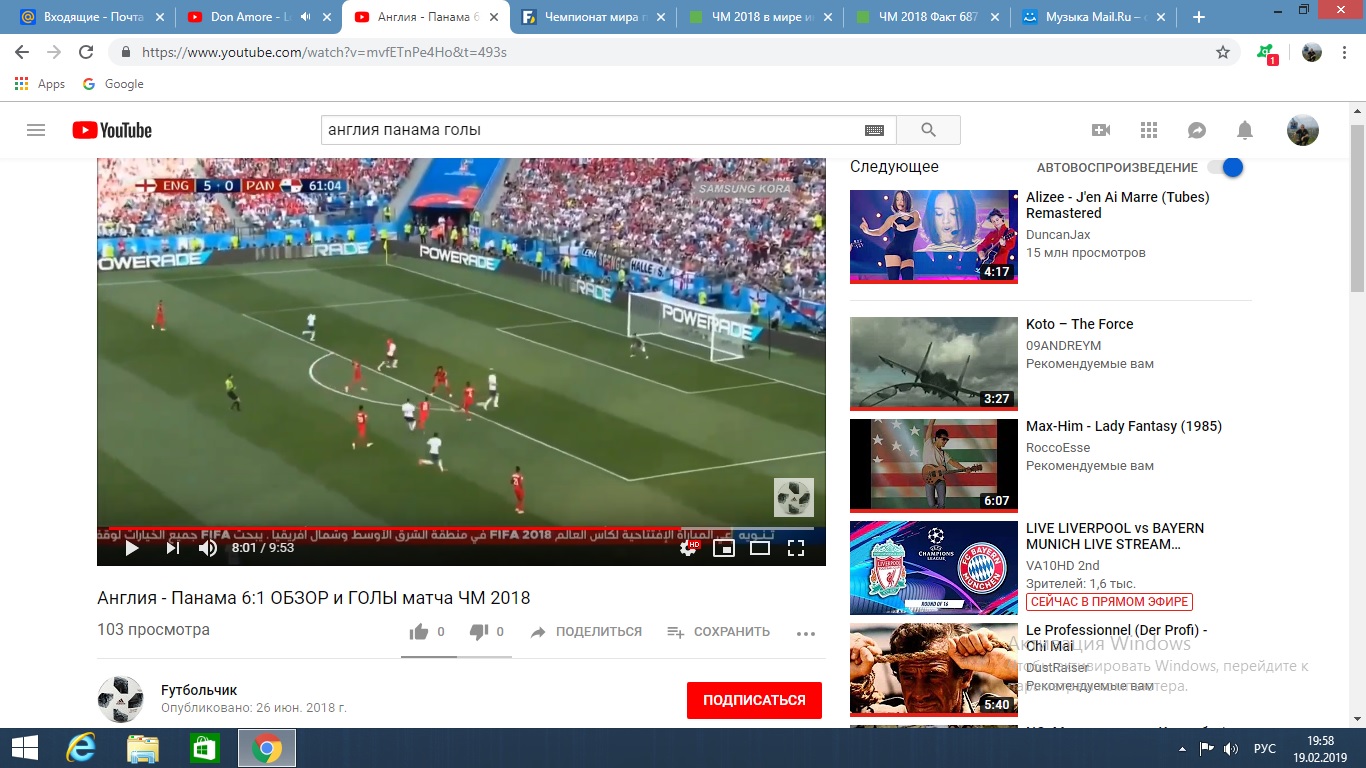The width and height of the screenshot is (1366, 768).
Task: Open Internet Explorer from taskbar
Action: (x=80, y=748)
